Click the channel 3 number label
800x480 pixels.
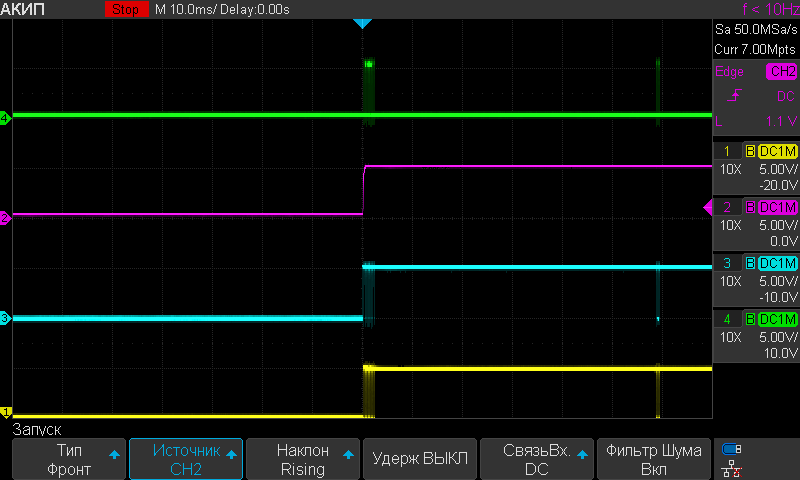click(x=727, y=263)
